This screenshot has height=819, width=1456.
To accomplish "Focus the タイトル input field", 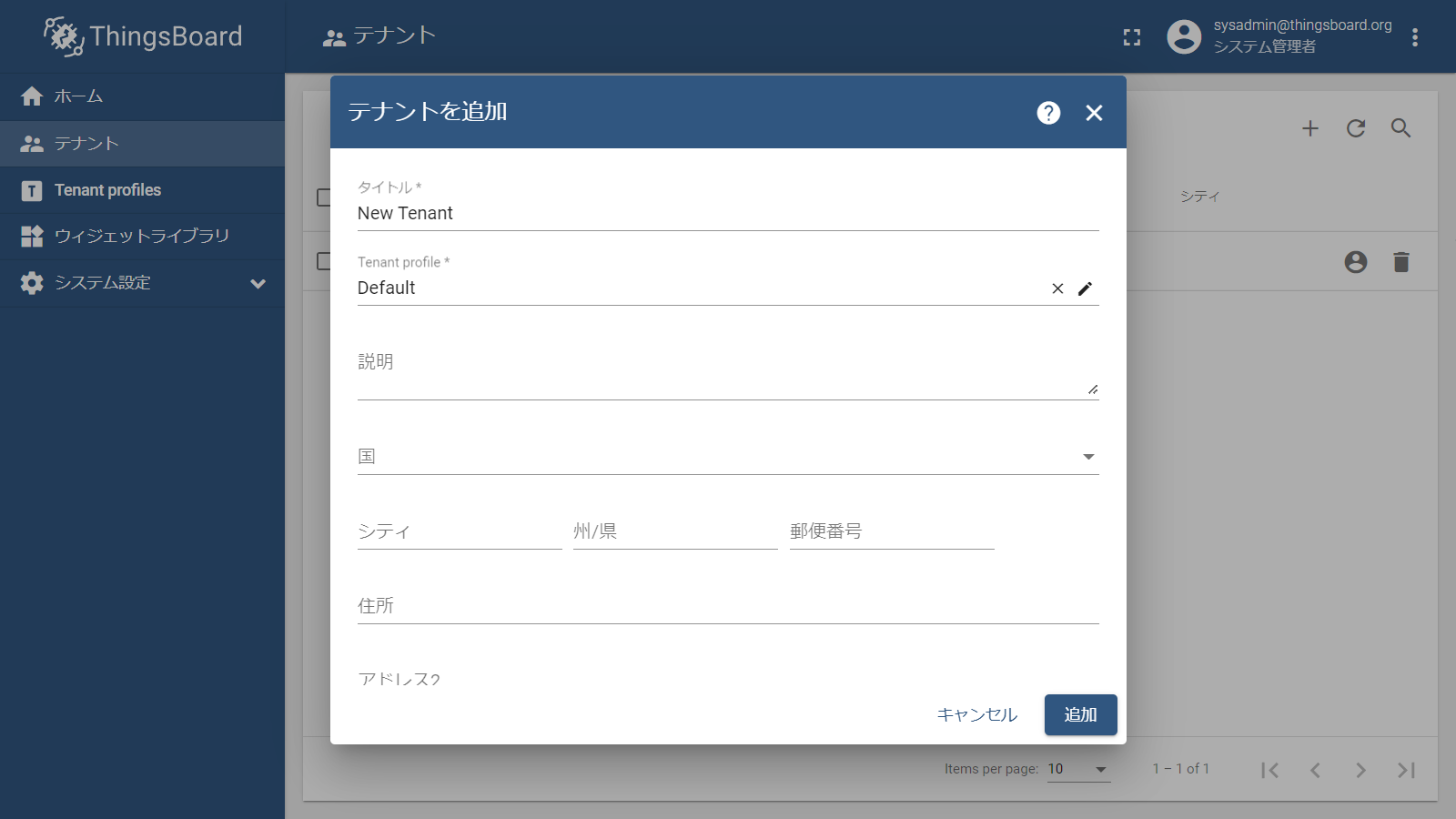I will (728, 214).
